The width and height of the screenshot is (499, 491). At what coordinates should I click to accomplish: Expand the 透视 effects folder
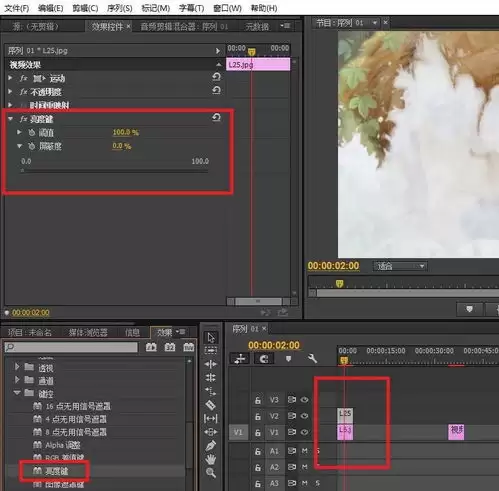[x=17, y=367]
